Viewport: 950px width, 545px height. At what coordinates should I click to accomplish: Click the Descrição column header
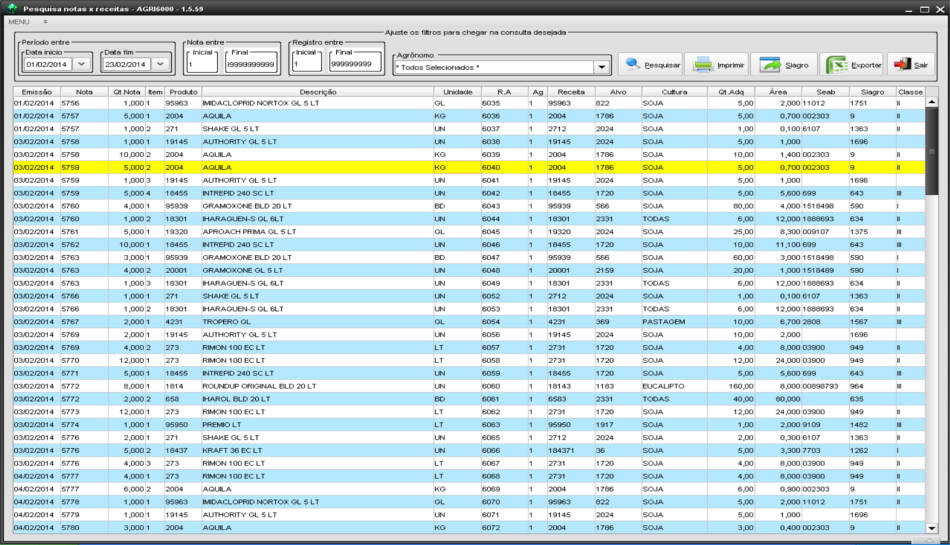pos(317,92)
